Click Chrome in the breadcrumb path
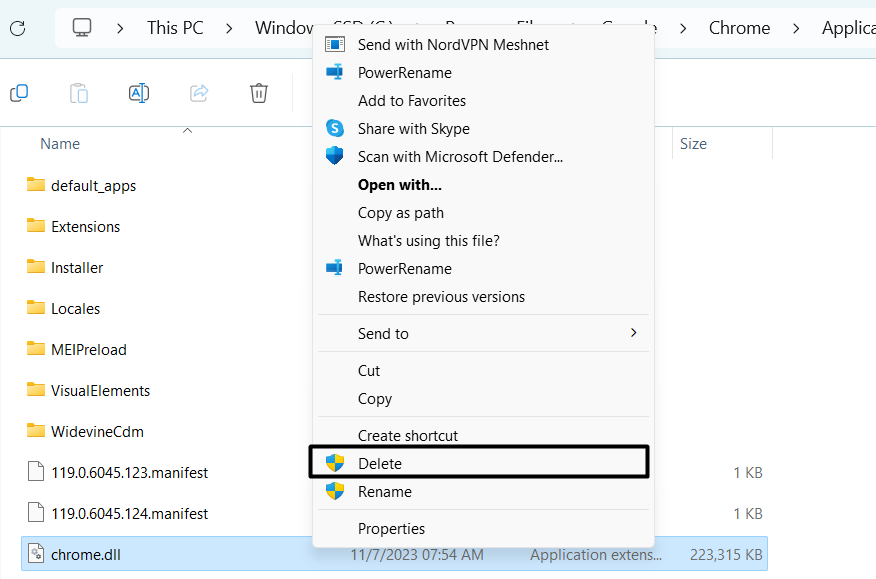Screen dimensions: 876x579 [739, 28]
